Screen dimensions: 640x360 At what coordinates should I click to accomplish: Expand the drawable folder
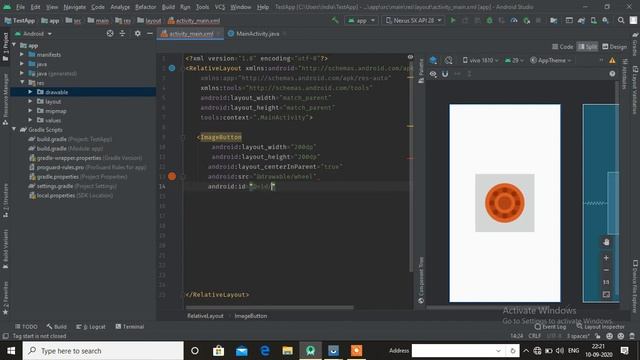pos(30,92)
